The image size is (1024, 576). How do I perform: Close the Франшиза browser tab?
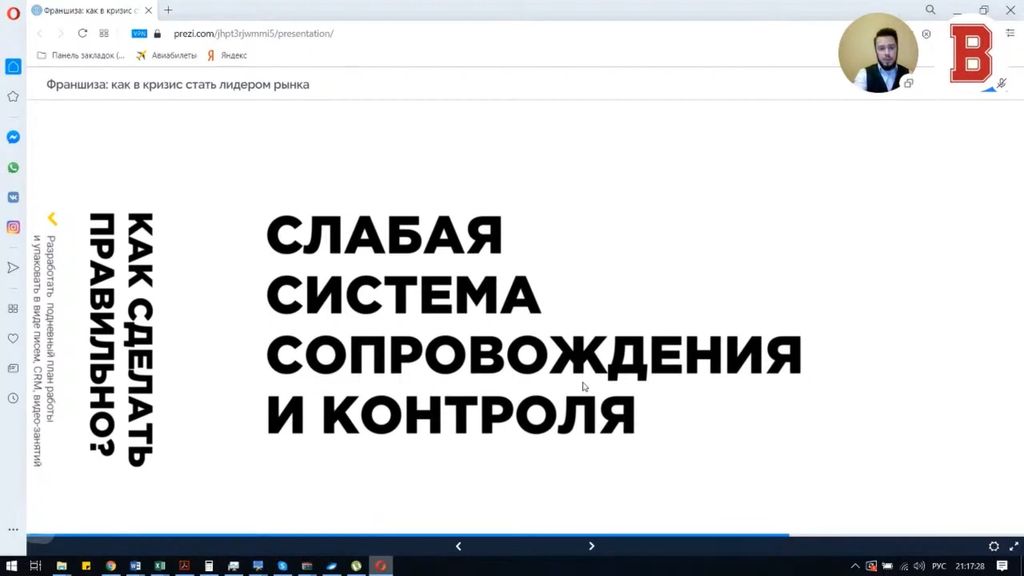(148, 10)
